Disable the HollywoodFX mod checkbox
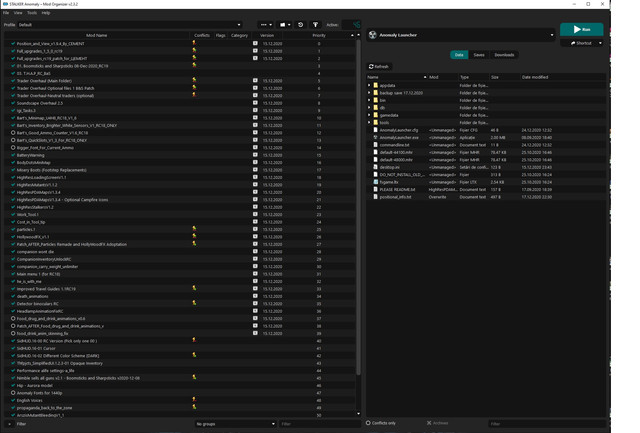The height and width of the screenshot is (433, 640). coord(13,236)
